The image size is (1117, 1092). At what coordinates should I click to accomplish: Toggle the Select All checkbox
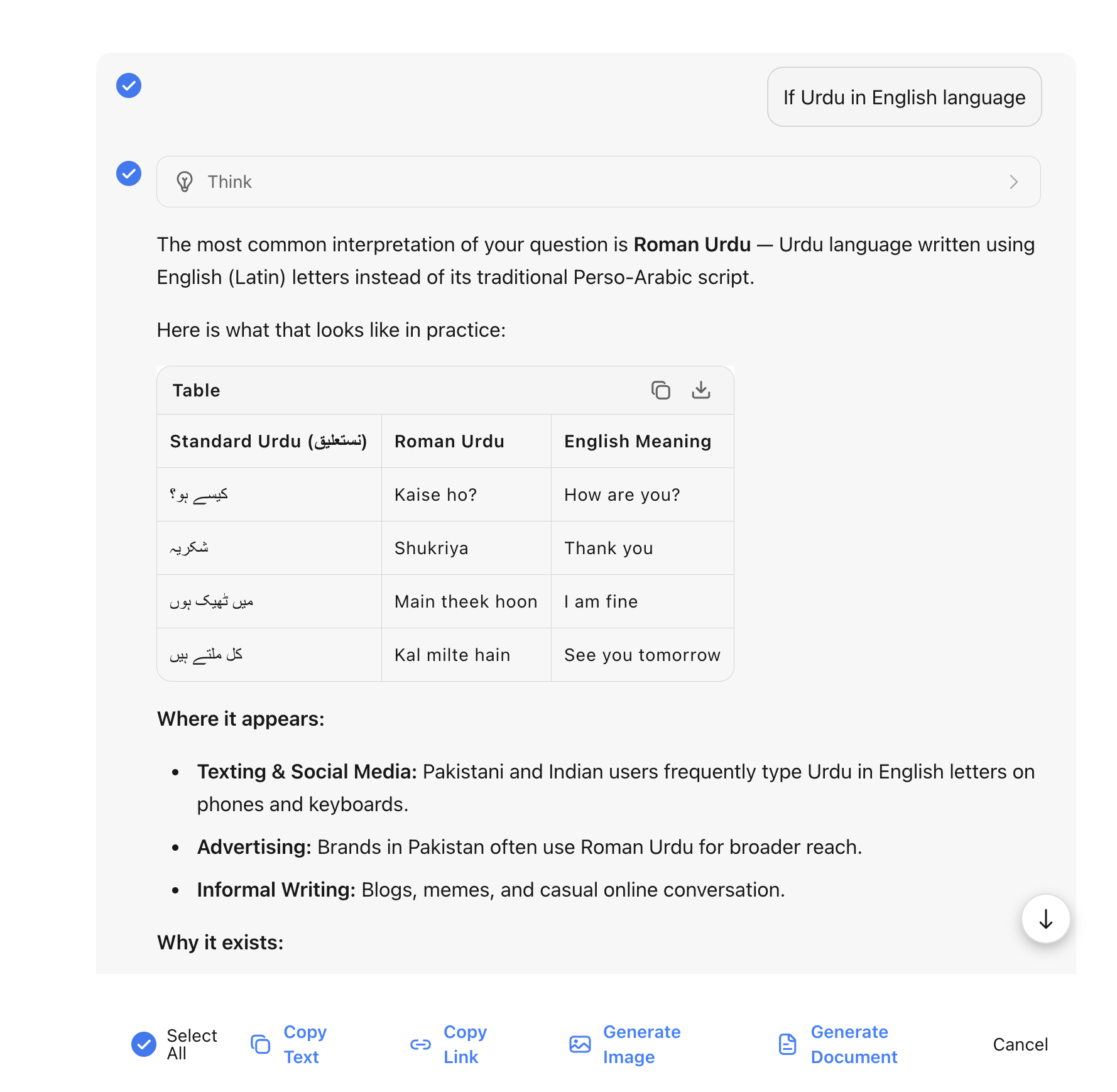point(144,1044)
